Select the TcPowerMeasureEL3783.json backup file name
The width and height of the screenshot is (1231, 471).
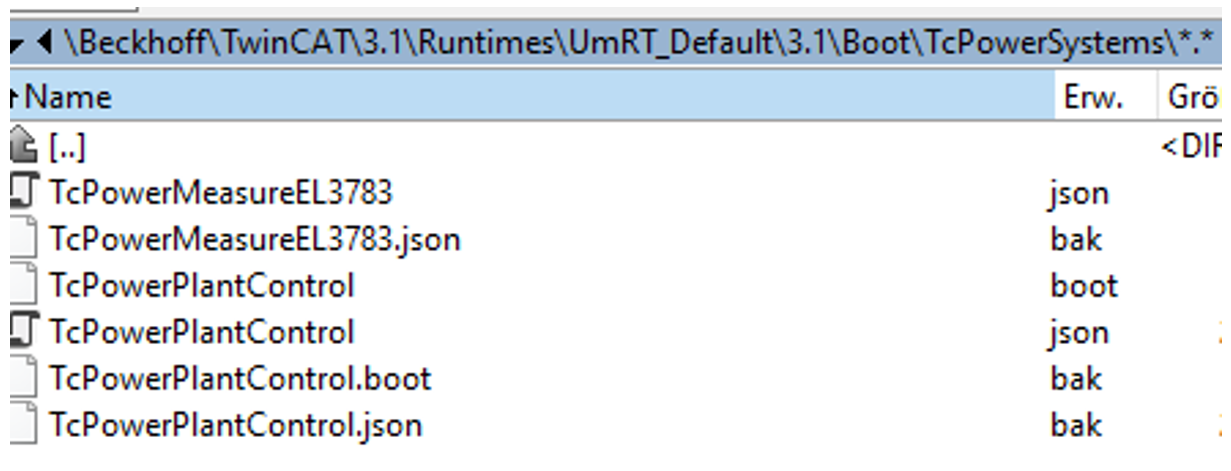[255, 239]
